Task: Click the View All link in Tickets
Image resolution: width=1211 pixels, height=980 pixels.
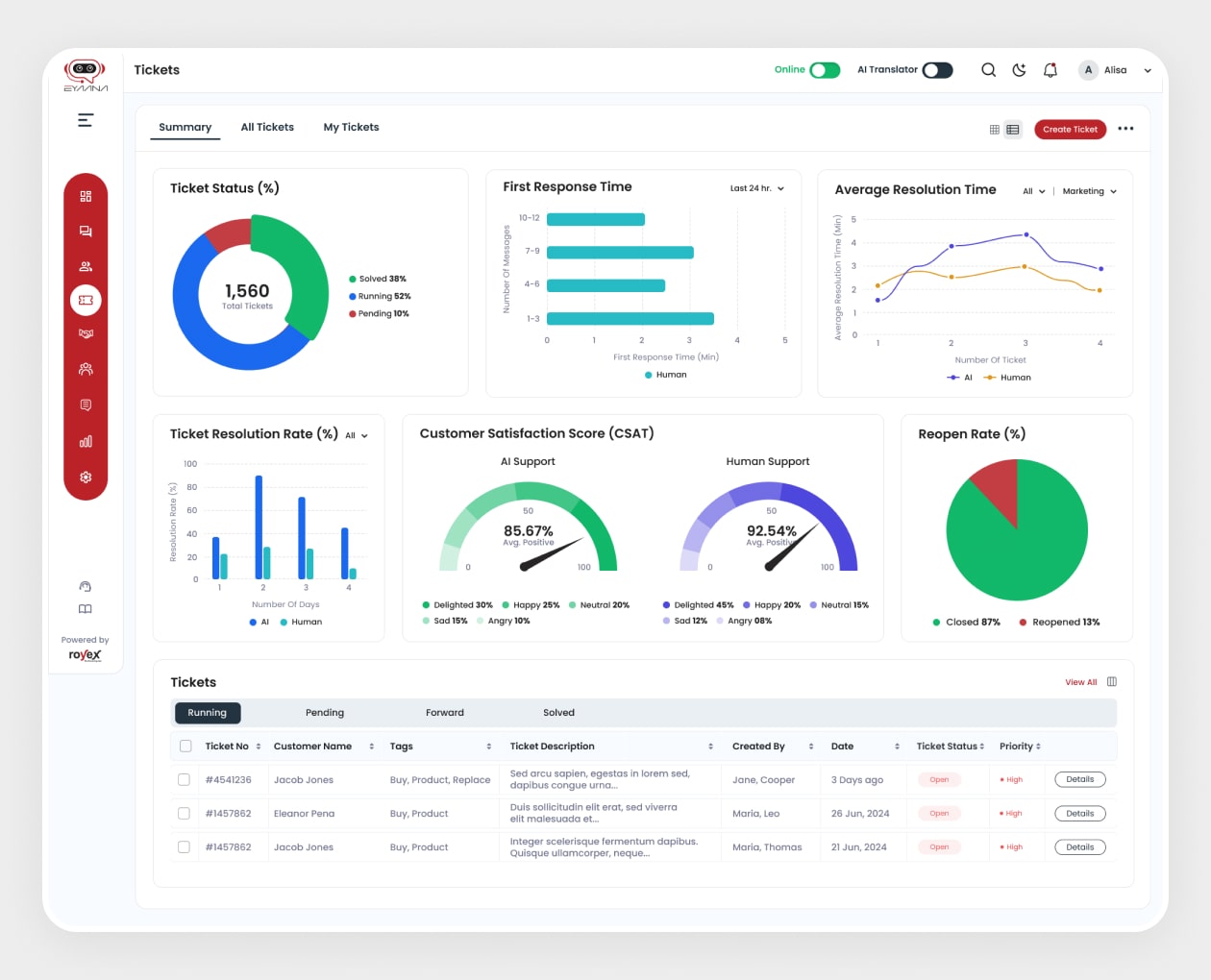Action: tap(1080, 682)
